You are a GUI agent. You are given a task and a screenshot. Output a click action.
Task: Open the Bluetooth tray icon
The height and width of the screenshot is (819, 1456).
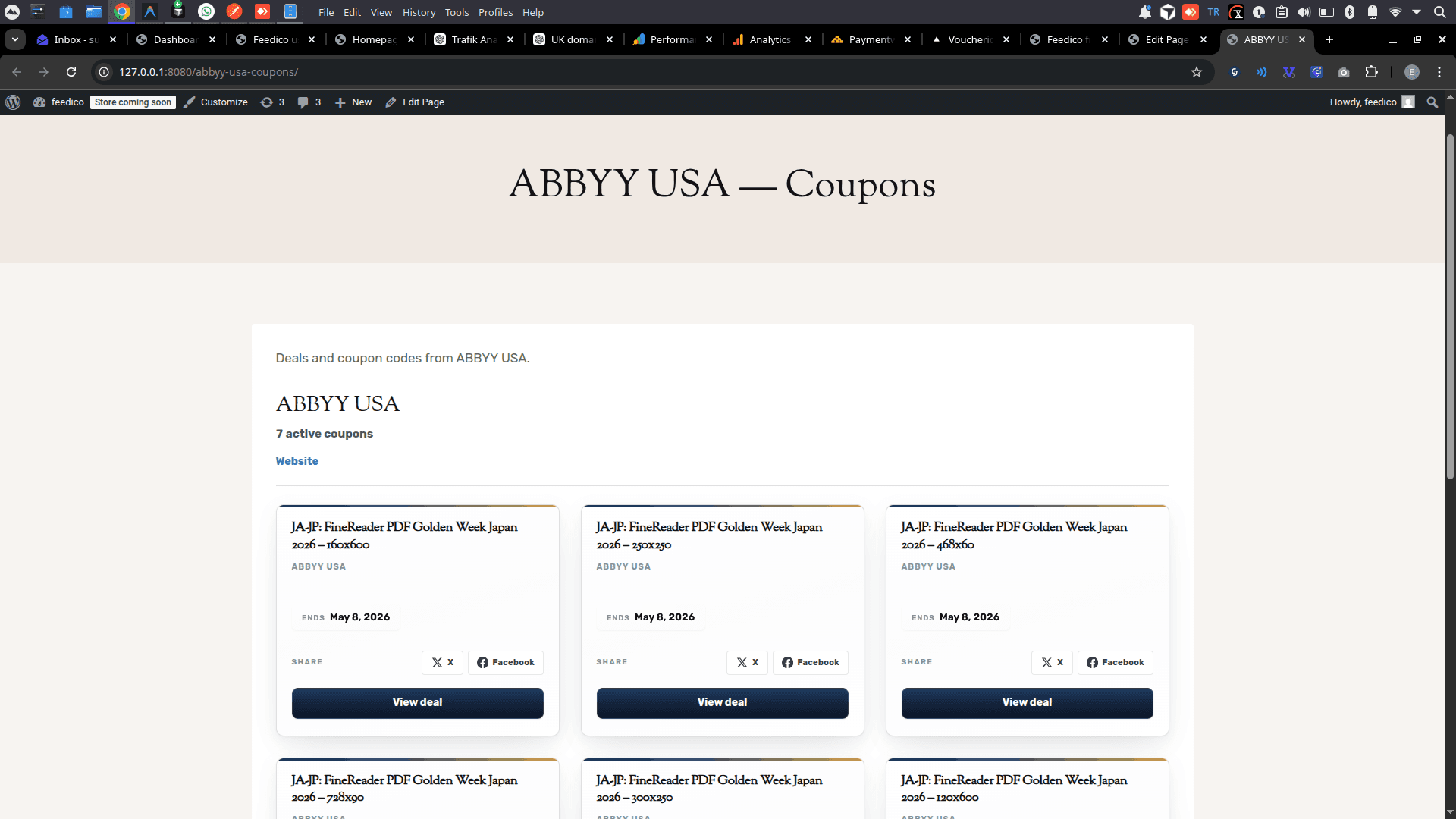tap(1350, 12)
